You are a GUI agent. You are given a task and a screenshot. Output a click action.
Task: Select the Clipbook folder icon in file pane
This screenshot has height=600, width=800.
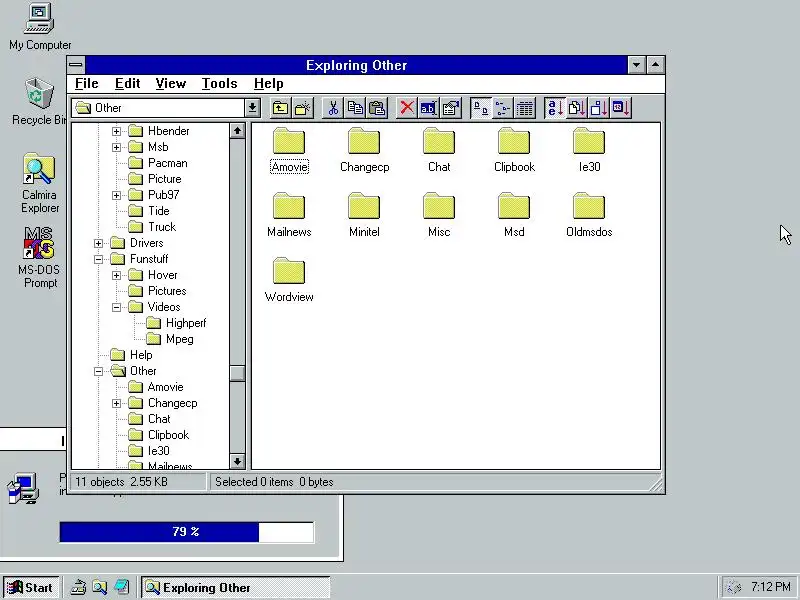click(x=514, y=141)
